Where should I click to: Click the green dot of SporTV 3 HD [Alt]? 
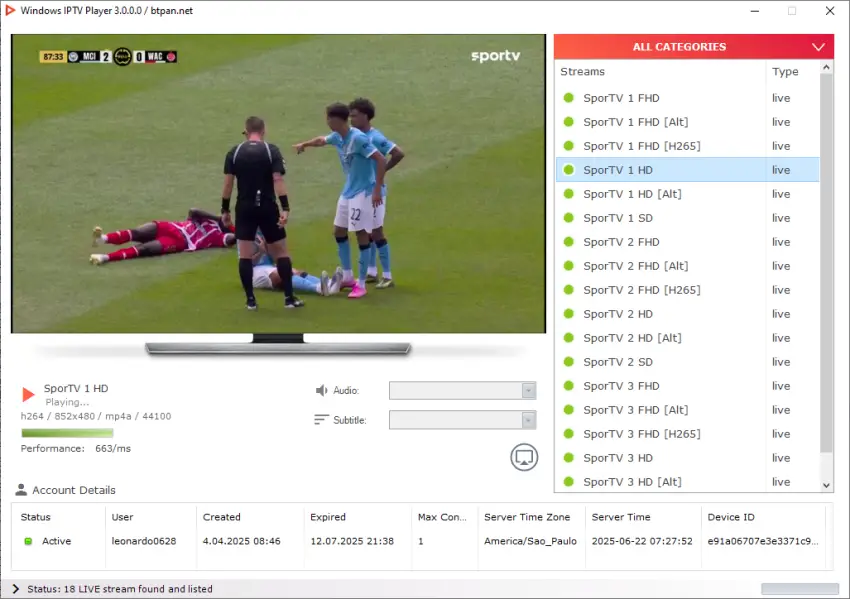coord(569,481)
